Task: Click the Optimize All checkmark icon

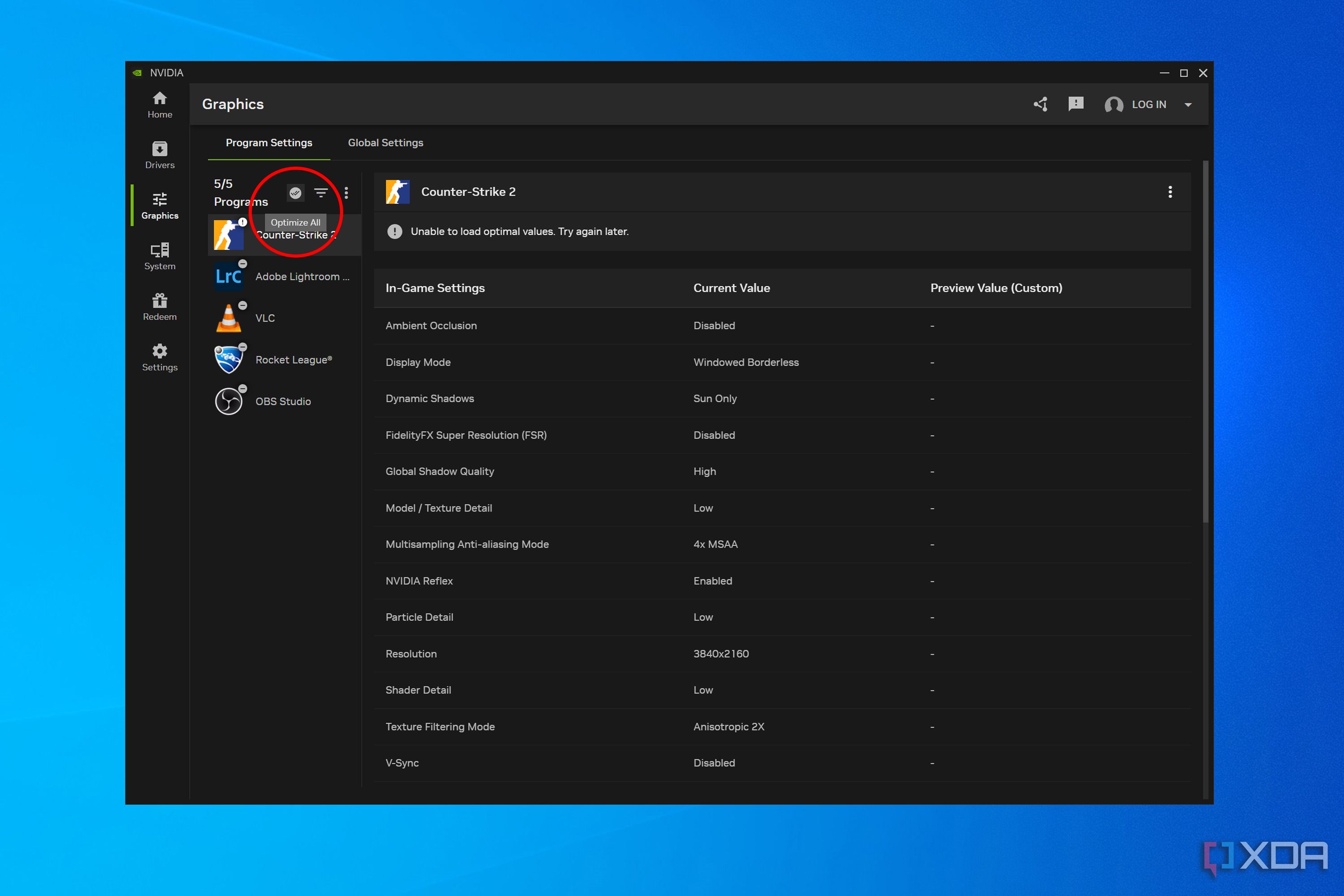Action: (295, 193)
